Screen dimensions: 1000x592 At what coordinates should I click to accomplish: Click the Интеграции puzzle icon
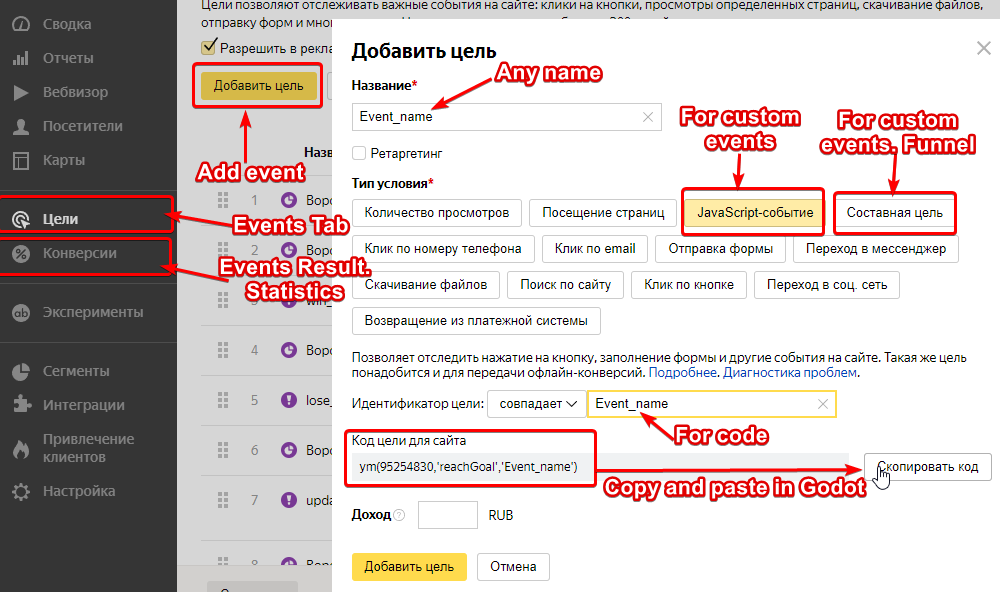pyautogui.click(x=20, y=404)
